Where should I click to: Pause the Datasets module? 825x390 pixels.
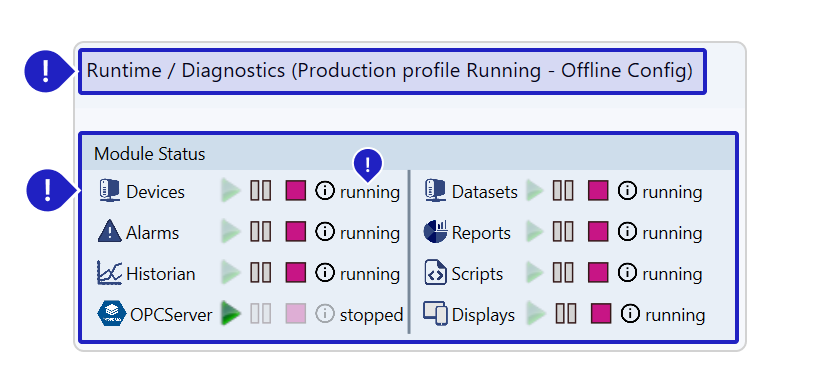562,191
